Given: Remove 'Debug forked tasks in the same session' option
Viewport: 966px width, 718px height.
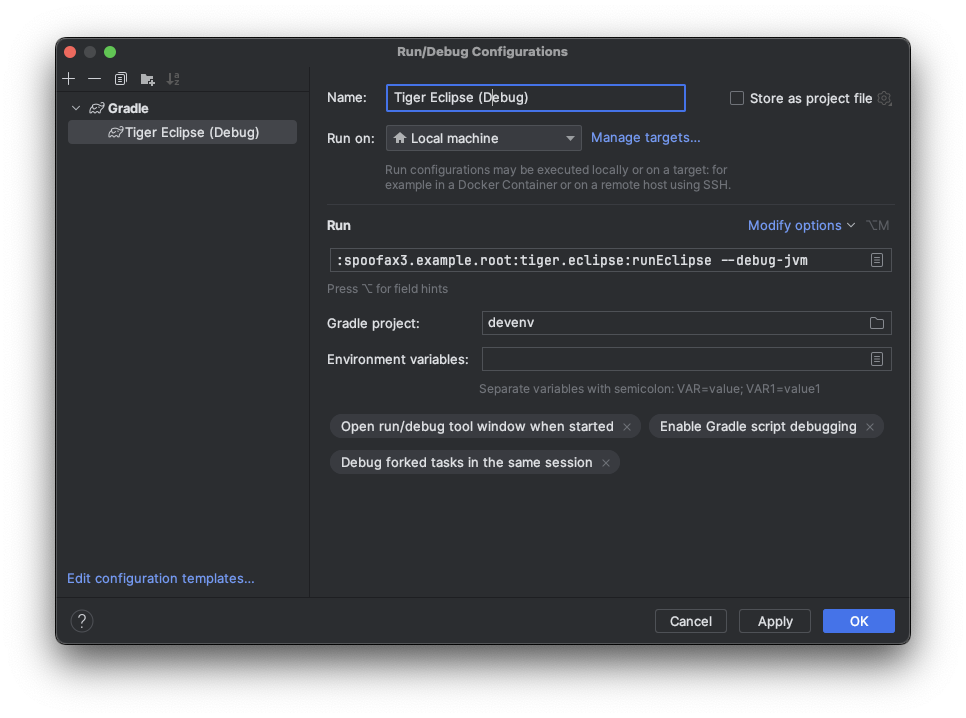Looking at the screenshot, I should (x=606, y=463).
